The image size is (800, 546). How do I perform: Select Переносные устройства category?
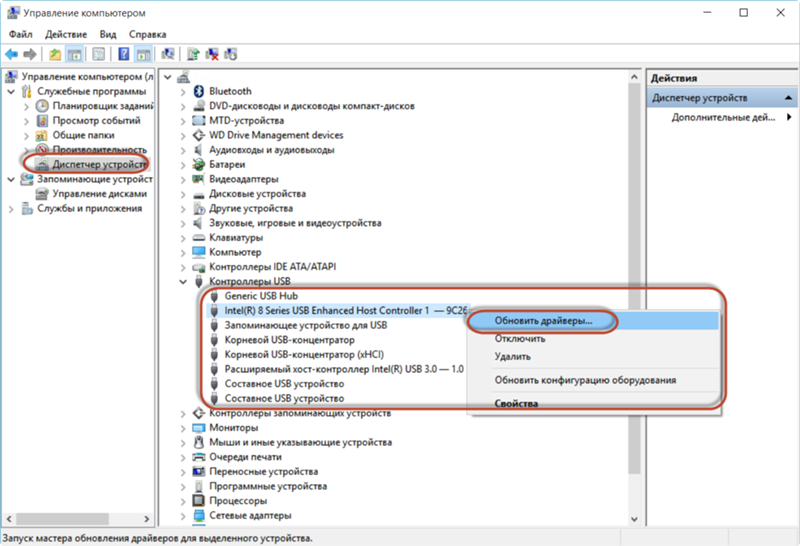[x=263, y=471]
